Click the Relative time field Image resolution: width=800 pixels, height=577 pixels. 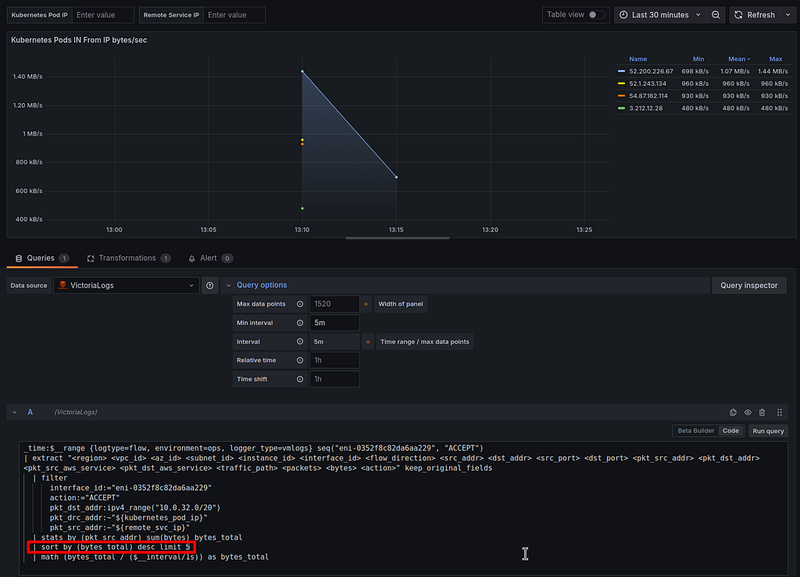(x=334, y=360)
